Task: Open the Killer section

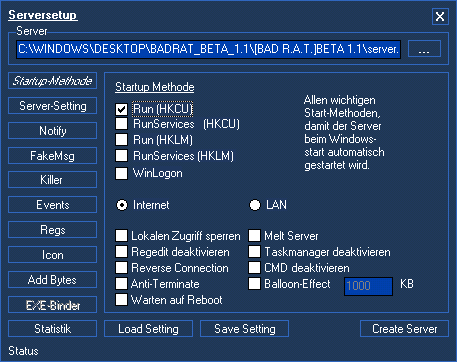Action: [x=53, y=180]
